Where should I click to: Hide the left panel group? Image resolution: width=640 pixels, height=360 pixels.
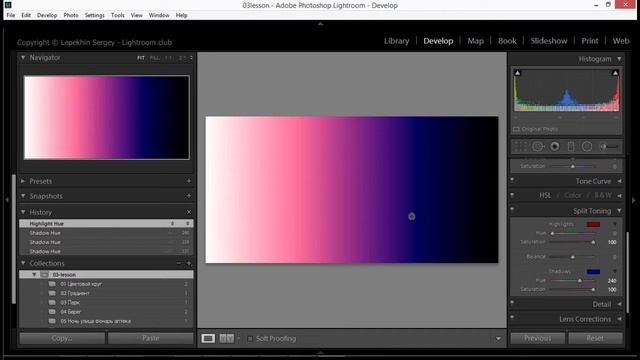tap(7, 200)
